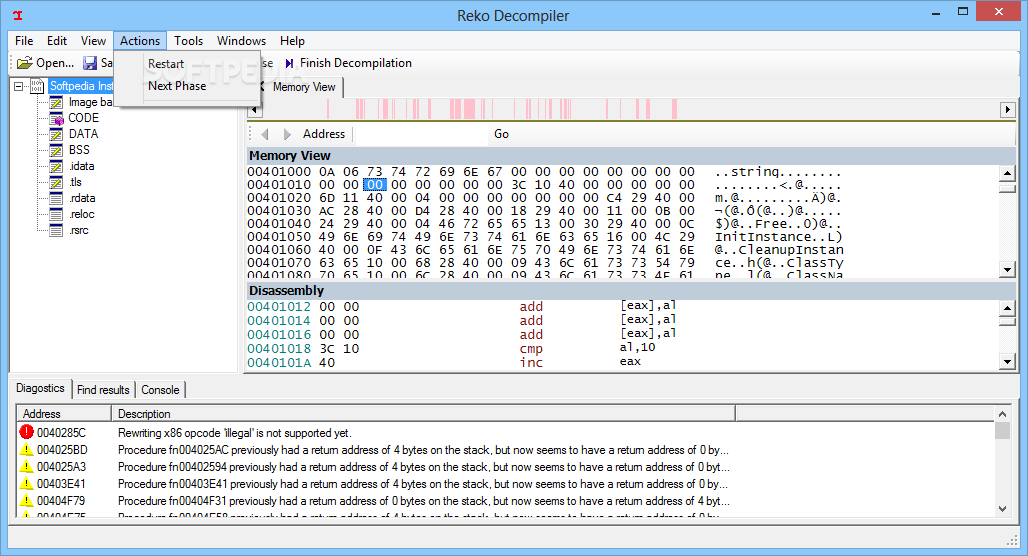Click the Open folder icon in toolbar
Viewport: 1028px width, 556px height.
pyautogui.click(x=24, y=63)
